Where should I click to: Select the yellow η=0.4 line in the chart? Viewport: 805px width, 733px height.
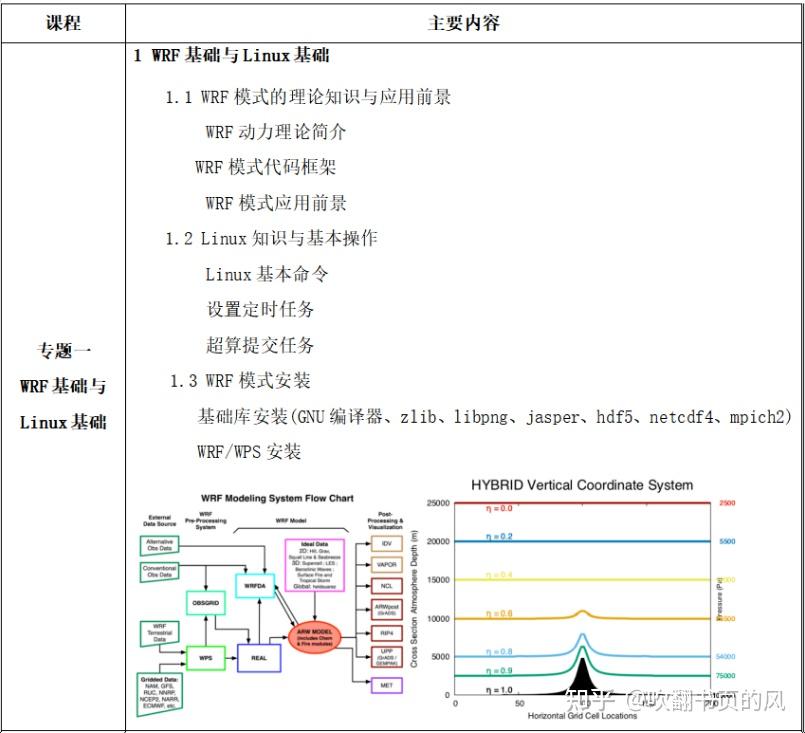click(x=560, y=578)
